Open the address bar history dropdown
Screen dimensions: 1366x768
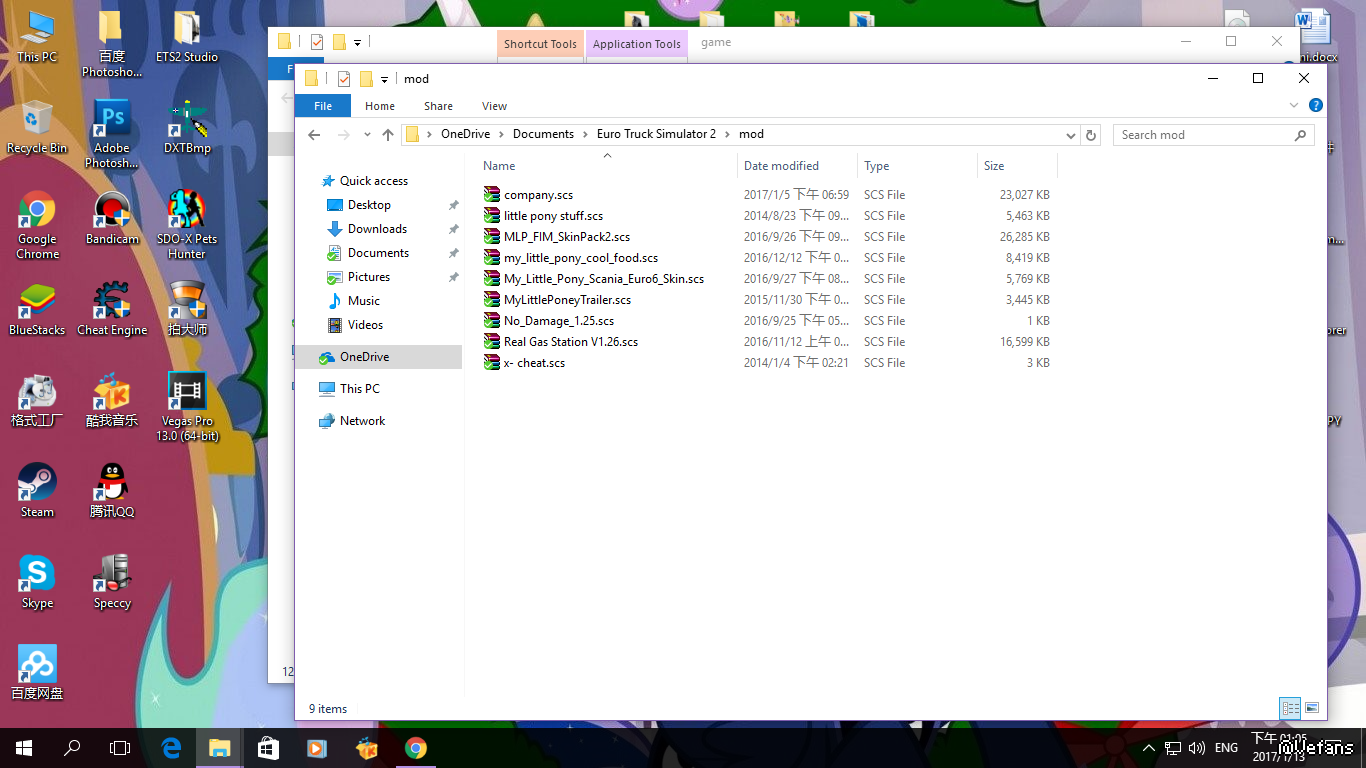[x=1071, y=135]
